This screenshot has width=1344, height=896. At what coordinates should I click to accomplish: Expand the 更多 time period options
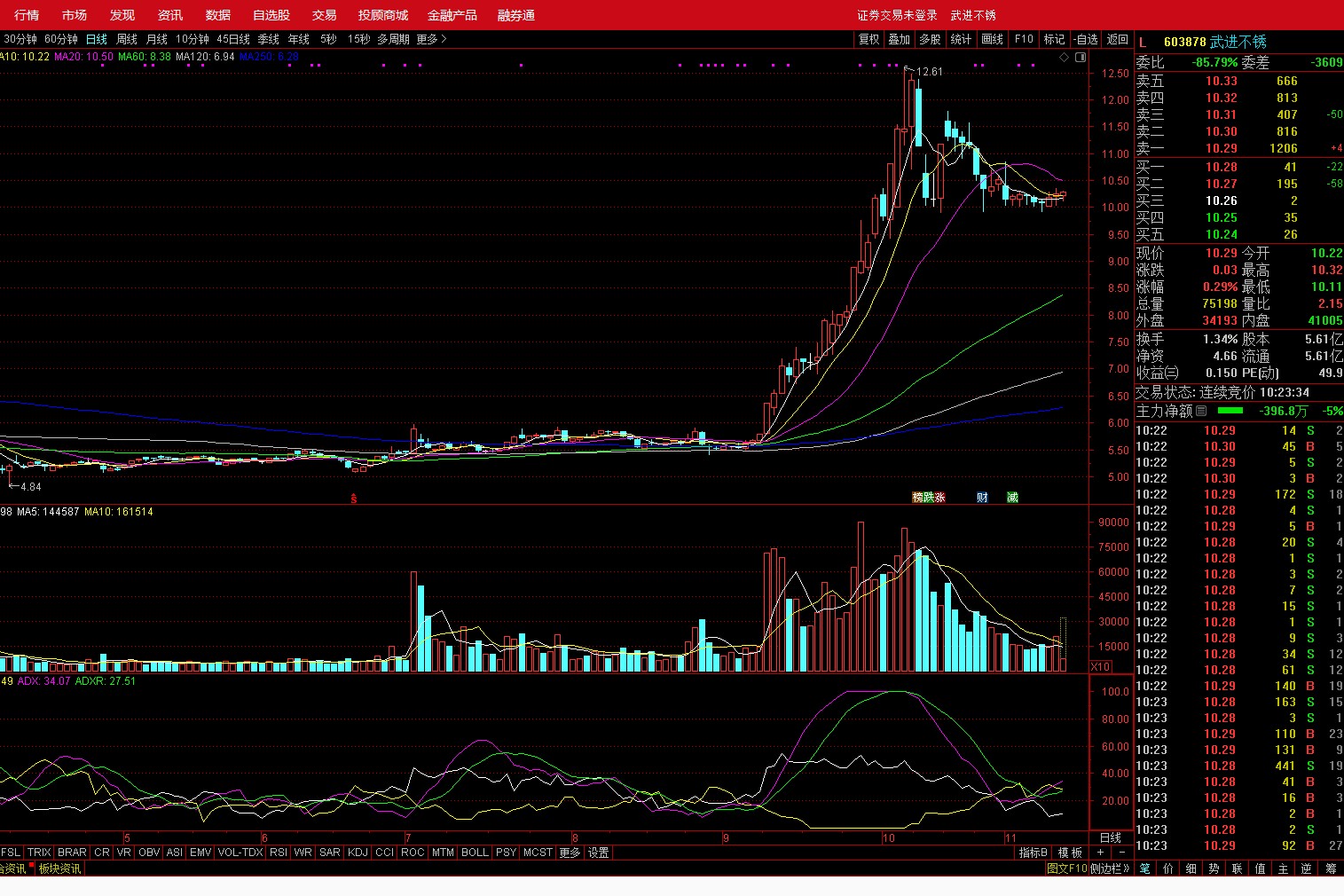click(x=431, y=39)
